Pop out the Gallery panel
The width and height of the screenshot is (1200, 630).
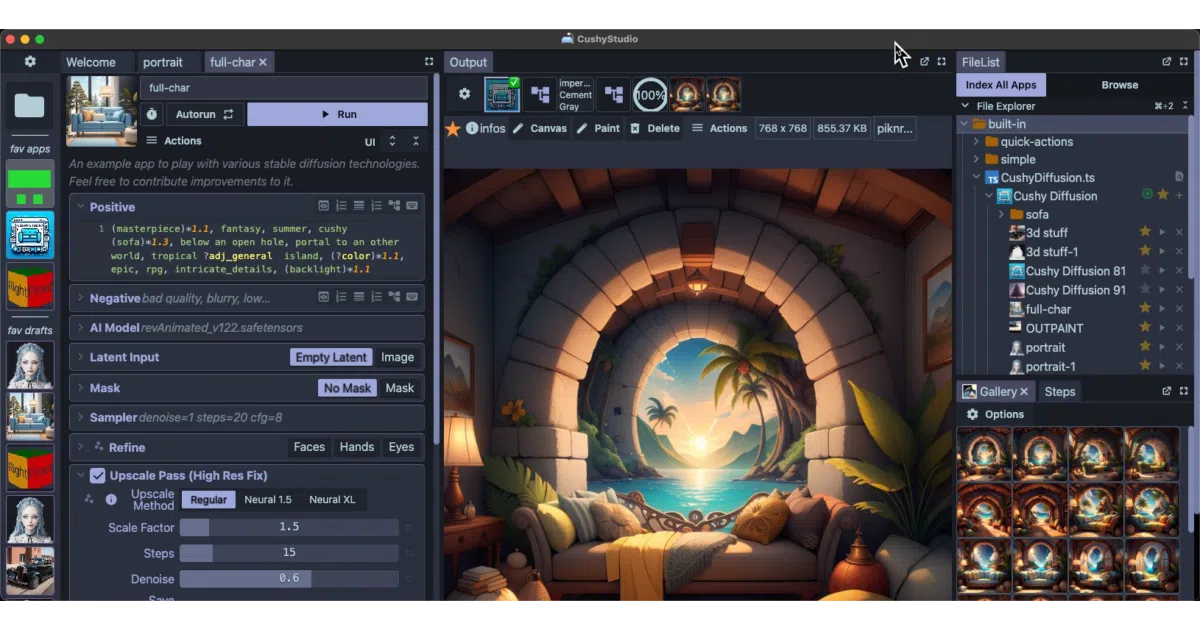tap(1167, 391)
